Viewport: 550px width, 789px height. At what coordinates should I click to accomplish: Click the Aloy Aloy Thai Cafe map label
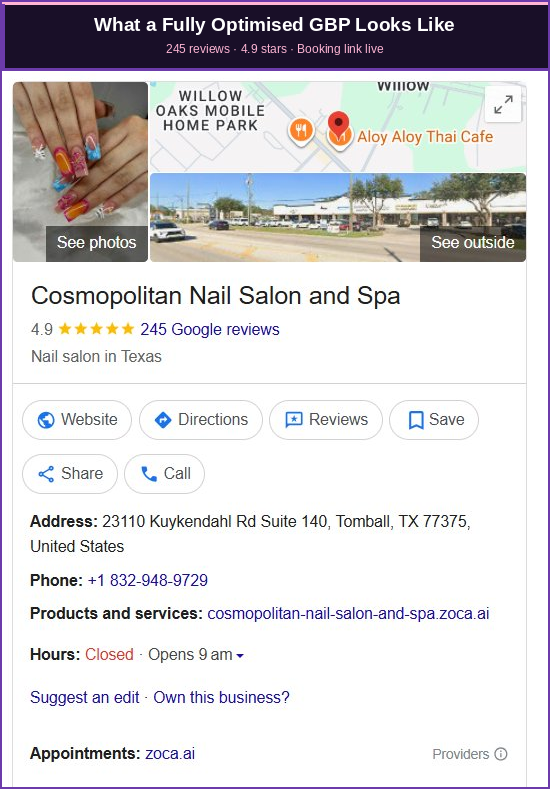[425, 136]
